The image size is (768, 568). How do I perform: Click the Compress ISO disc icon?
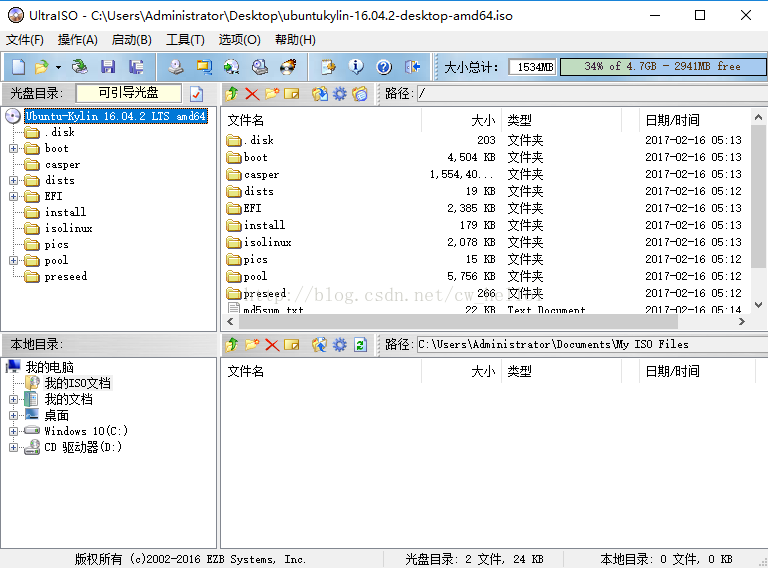point(232,67)
